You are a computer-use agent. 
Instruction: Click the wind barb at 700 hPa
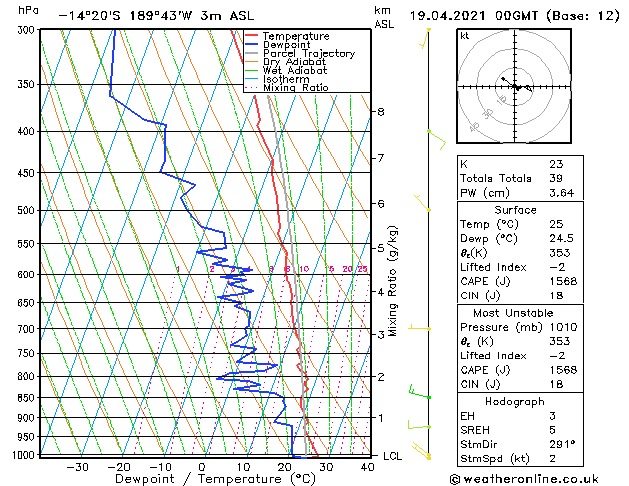420,328
